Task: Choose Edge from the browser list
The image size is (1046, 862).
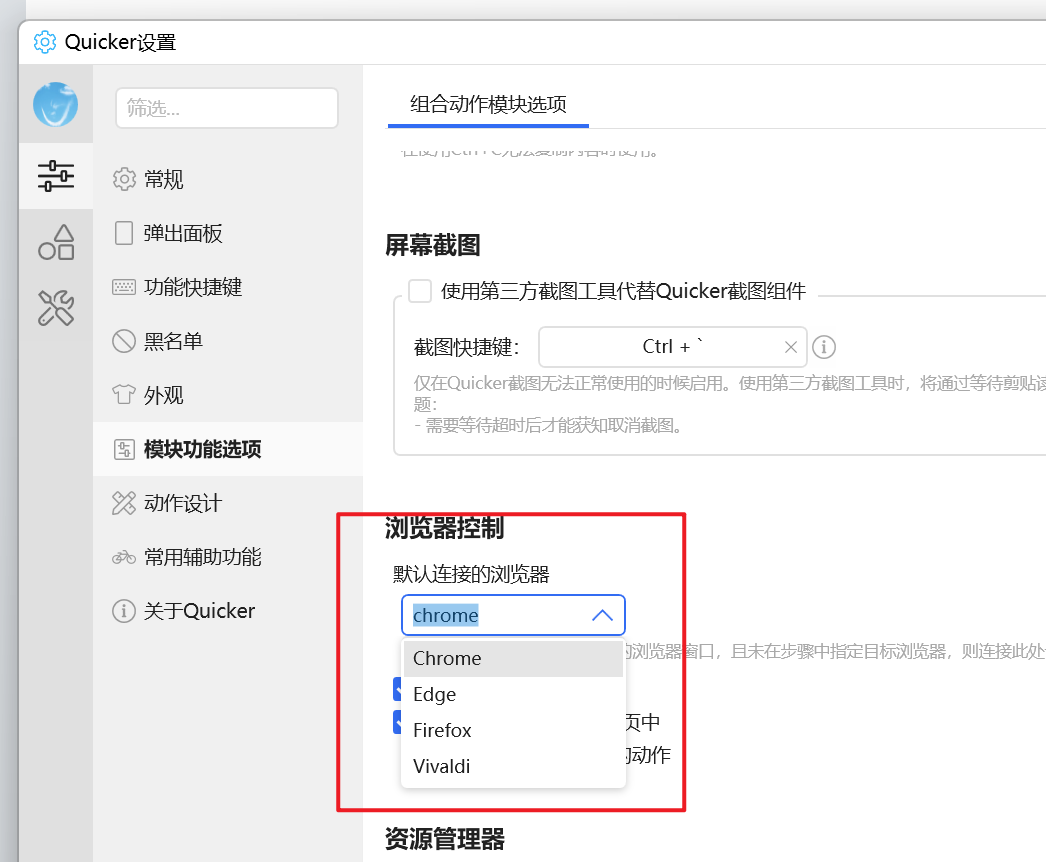Action: 513,695
